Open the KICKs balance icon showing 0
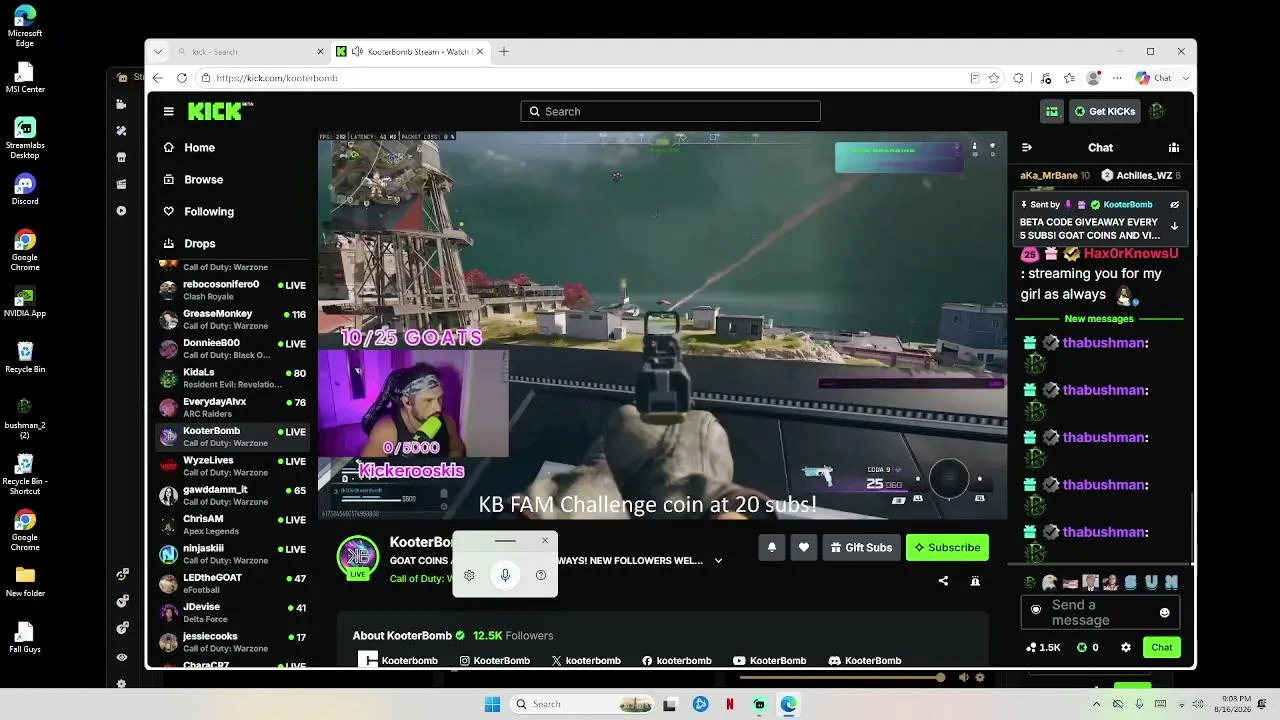The height and width of the screenshot is (720, 1280). click(1088, 647)
